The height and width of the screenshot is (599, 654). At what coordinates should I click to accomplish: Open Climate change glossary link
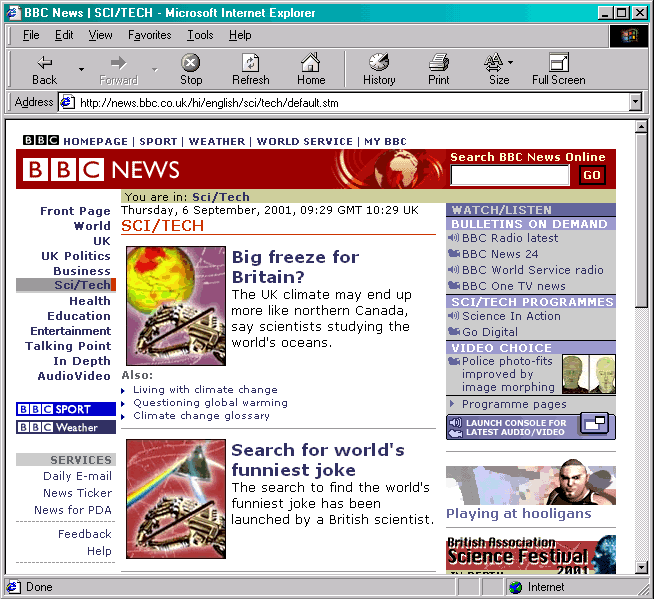(201, 416)
